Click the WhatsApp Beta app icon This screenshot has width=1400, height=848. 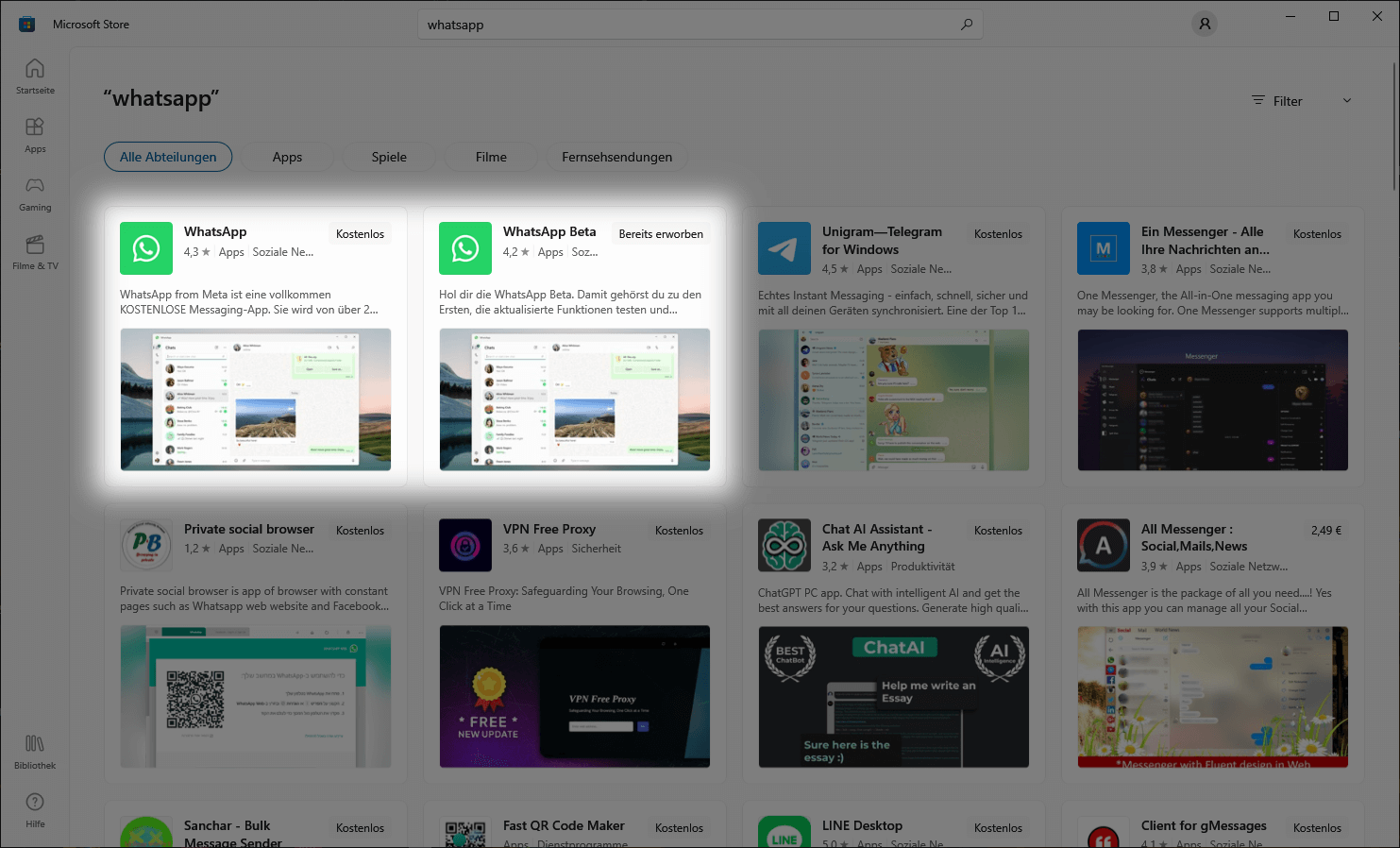[465, 248]
